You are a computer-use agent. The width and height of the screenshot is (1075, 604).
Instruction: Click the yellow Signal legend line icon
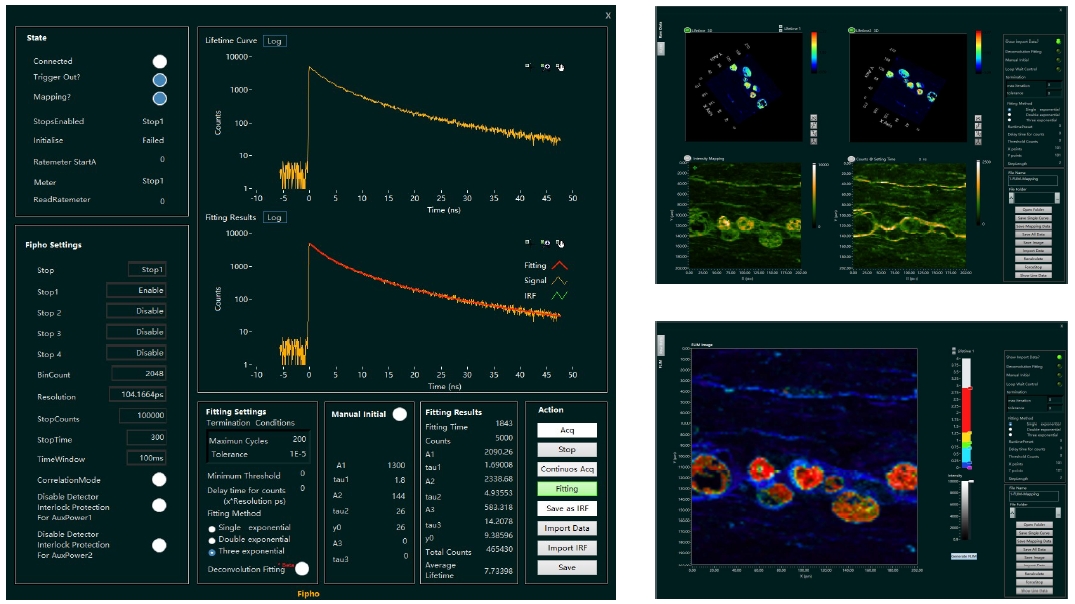[562, 282]
